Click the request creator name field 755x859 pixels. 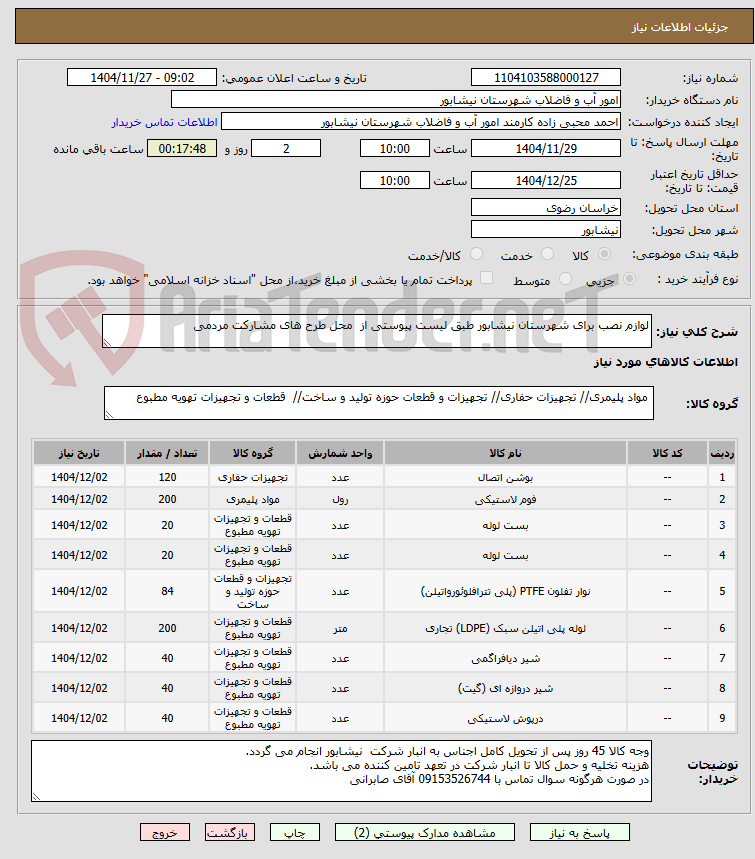pyautogui.click(x=421, y=122)
